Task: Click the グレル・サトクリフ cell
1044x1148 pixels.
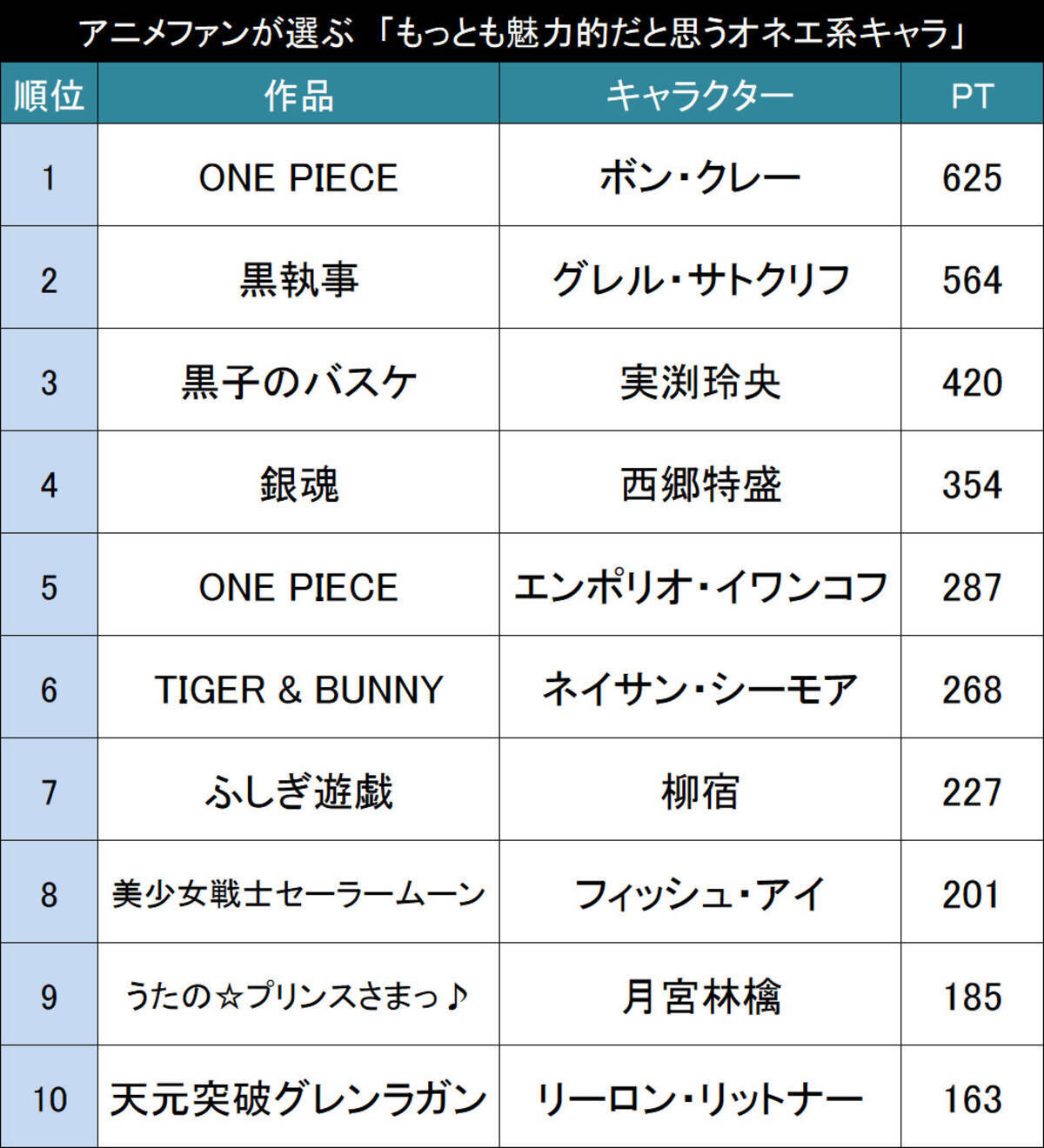Action: tap(700, 278)
